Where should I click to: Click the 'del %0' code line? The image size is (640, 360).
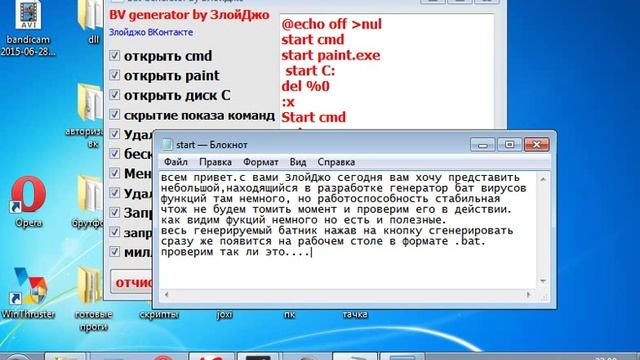click(305, 86)
